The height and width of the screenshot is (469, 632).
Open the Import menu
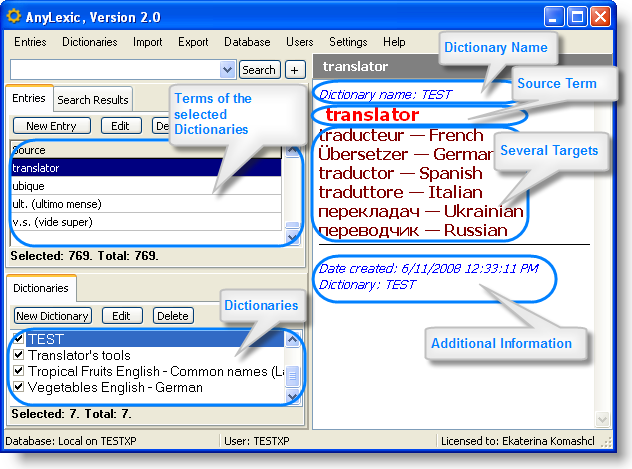pyautogui.click(x=148, y=42)
